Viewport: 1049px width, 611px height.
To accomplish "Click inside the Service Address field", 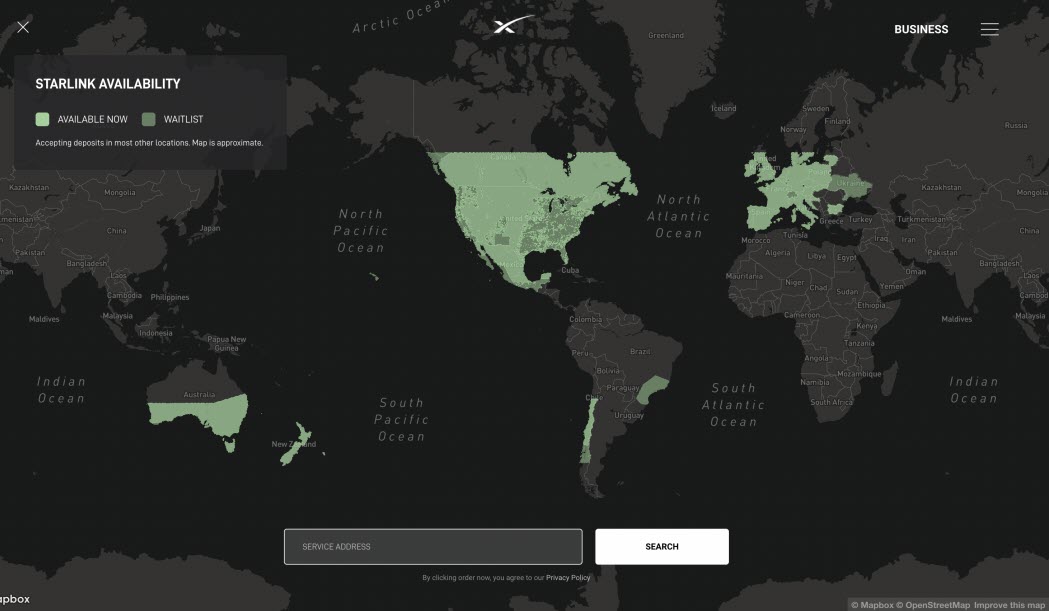I will [x=433, y=547].
